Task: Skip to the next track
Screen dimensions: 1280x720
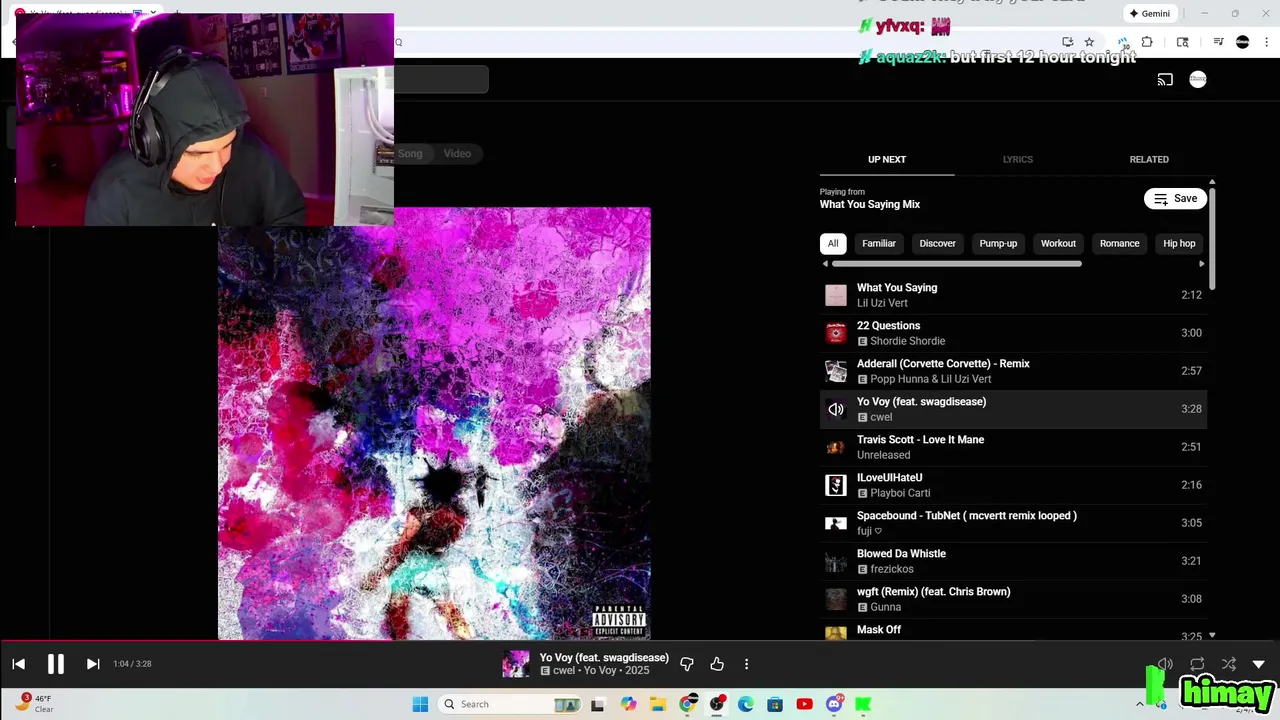Action: [92, 664]
